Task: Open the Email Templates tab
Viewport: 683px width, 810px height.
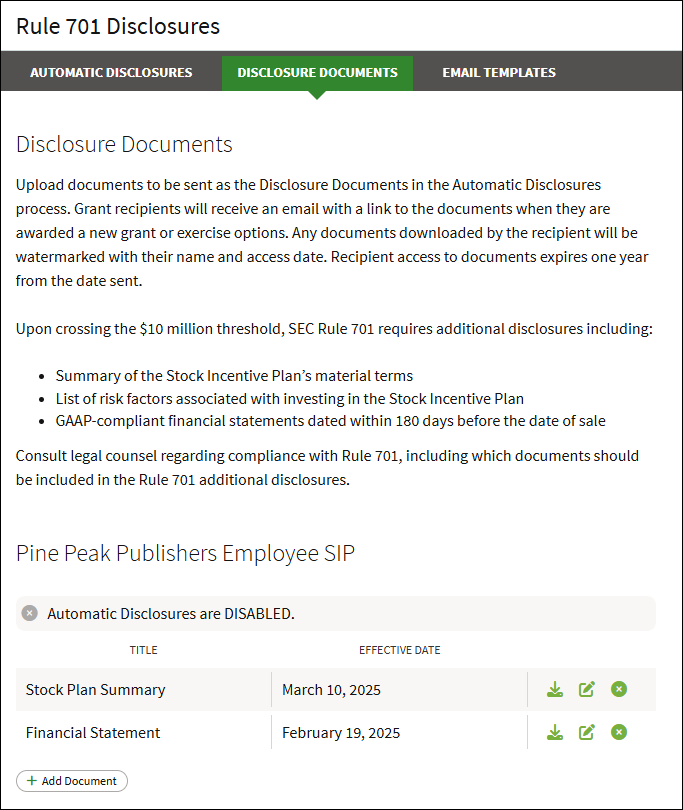Action: (499, 72)
